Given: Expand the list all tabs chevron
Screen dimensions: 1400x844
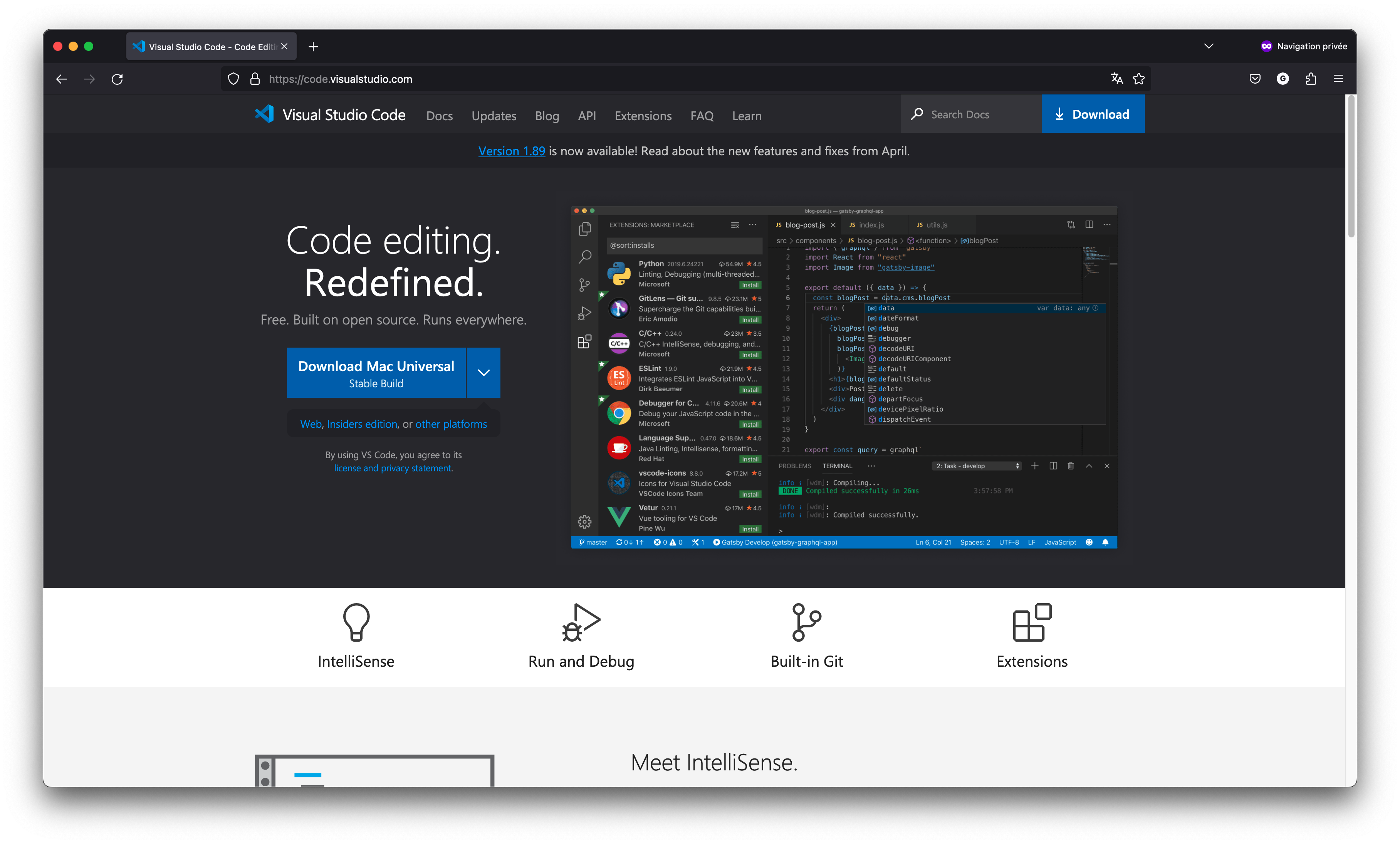Looking at the screenshot, I should (1209, 46).
